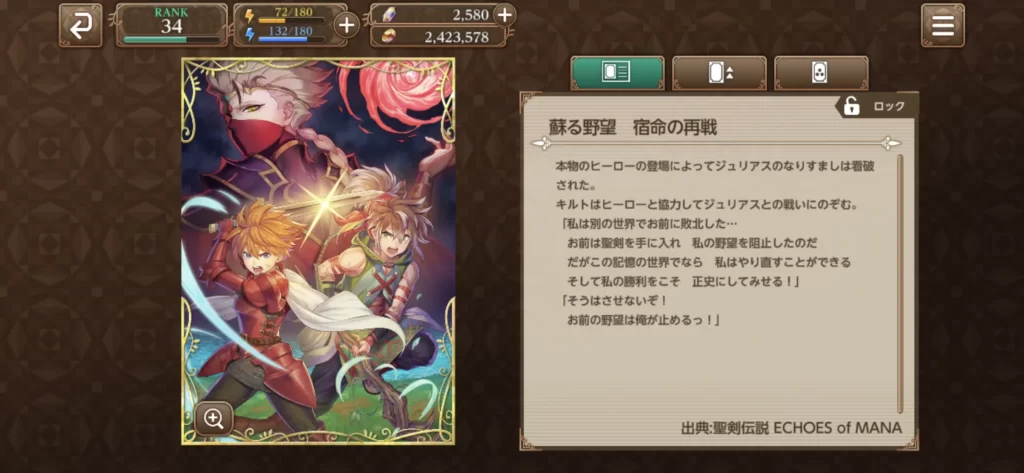The image size is (1024, 473).
Task: Click the blue stamina lightning icon
Action: 249,35
